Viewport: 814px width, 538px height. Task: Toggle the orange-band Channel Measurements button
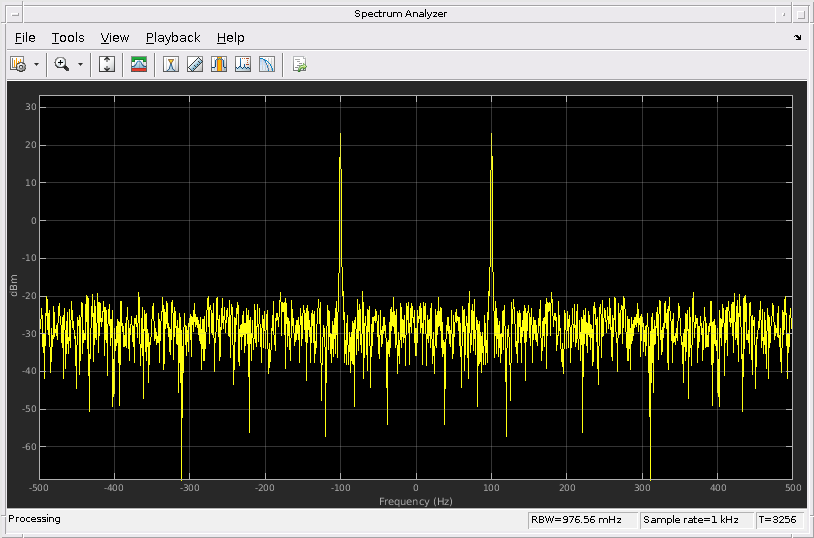point(219,64)
